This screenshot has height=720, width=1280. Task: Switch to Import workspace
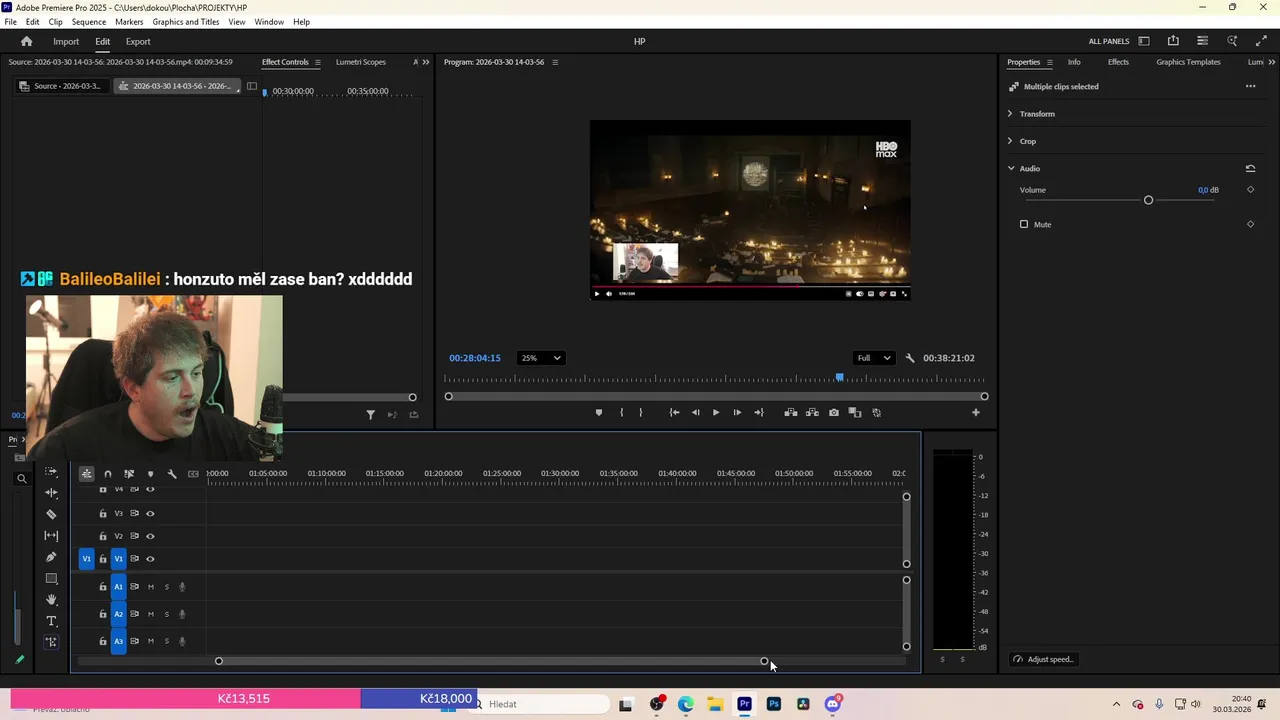tap(66, 42)
